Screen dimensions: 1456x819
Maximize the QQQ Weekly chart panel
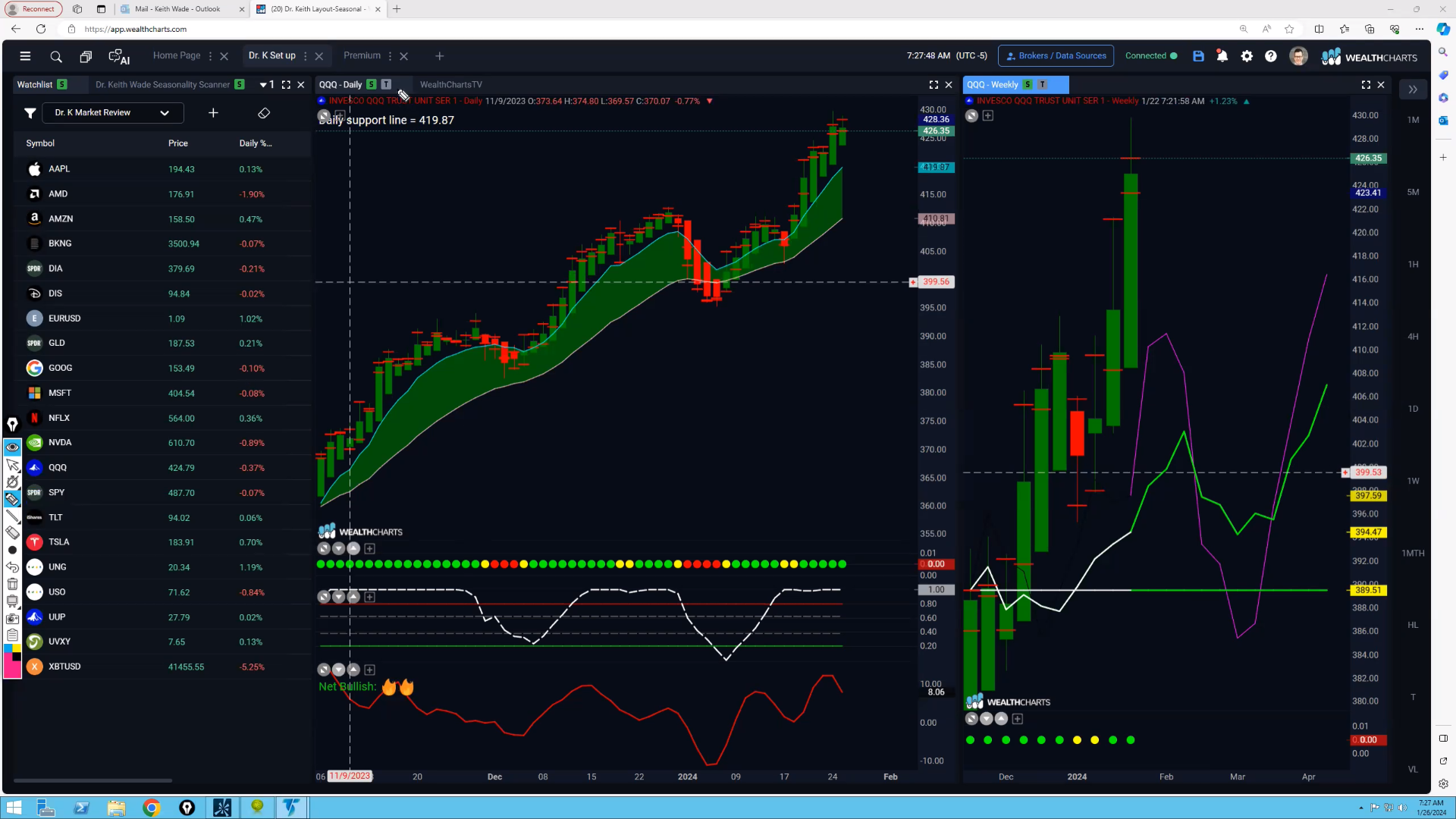click(1366, 85)
